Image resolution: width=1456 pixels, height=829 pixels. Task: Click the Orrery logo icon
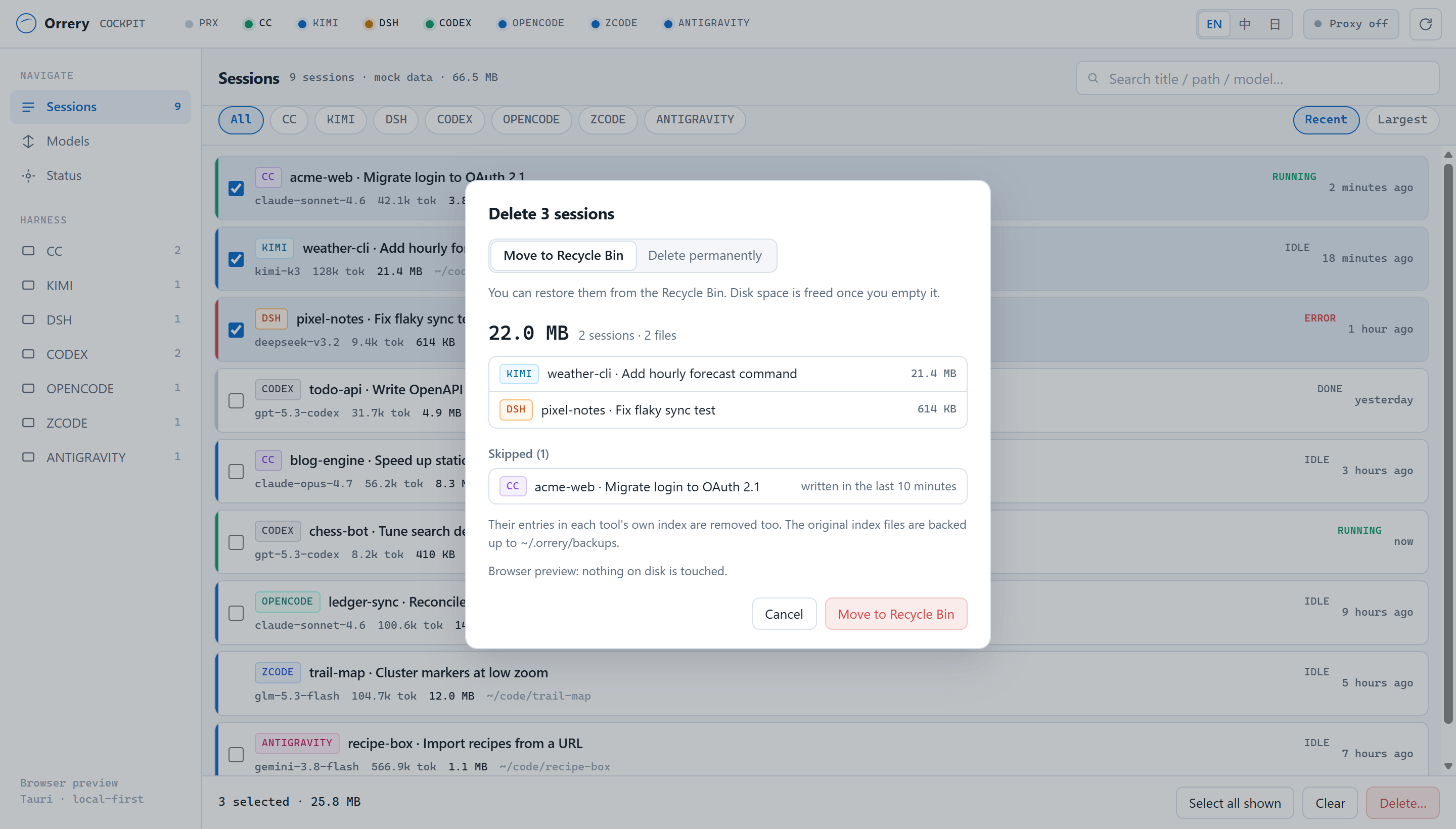[x=26, y=23]
